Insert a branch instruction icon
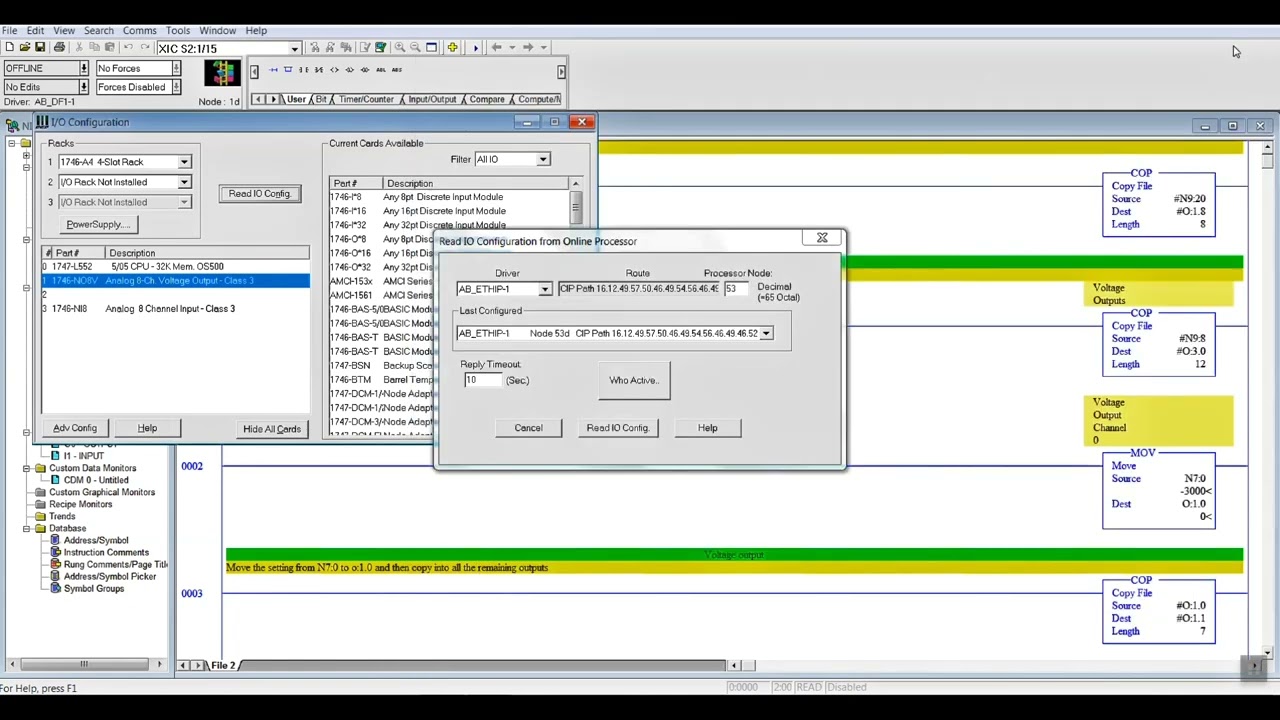 (288, 70)
